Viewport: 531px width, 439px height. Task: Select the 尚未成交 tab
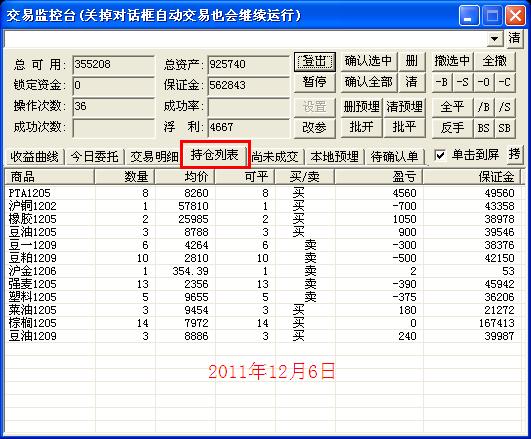(275, 157)
